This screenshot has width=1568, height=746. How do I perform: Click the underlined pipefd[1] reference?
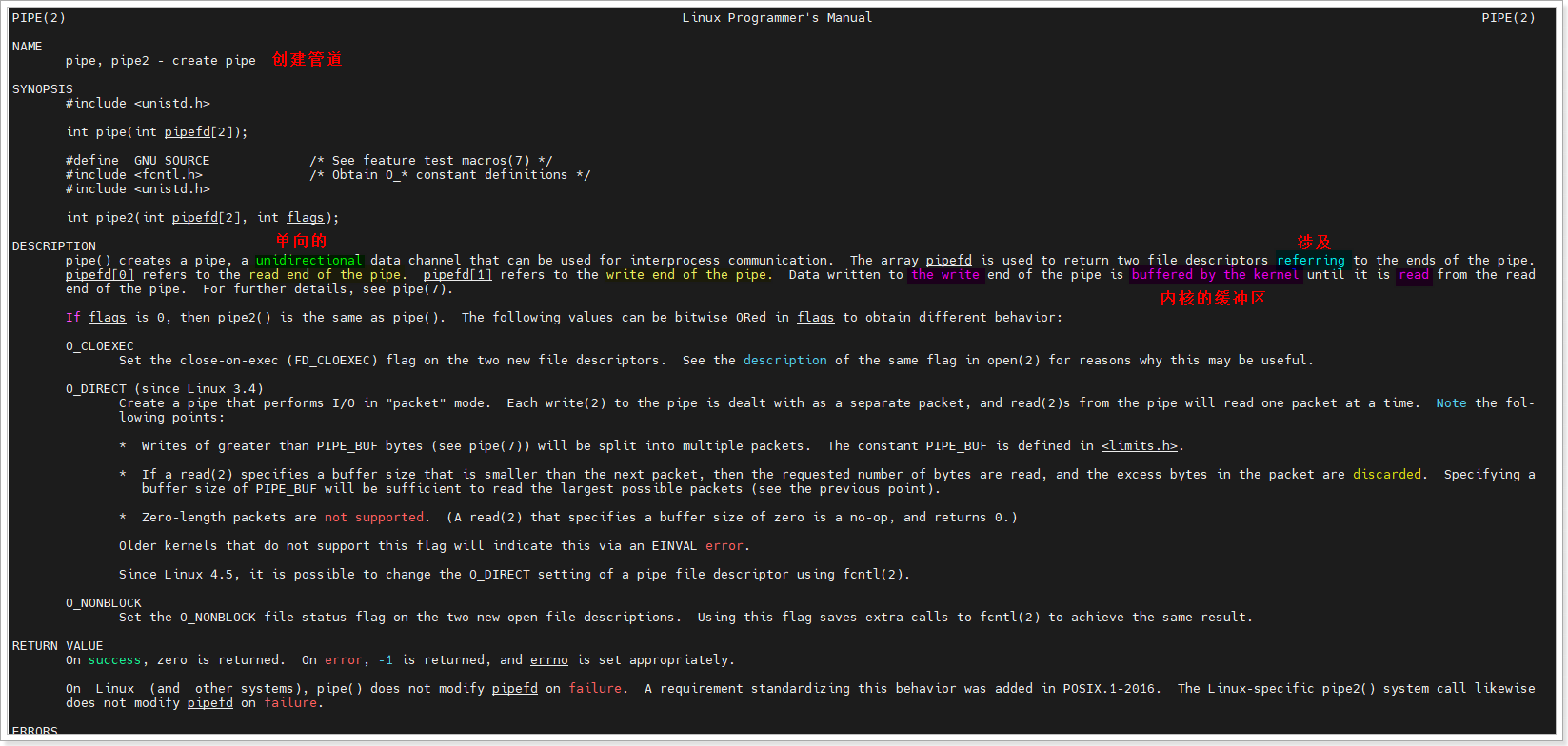(x=457, y=275)
